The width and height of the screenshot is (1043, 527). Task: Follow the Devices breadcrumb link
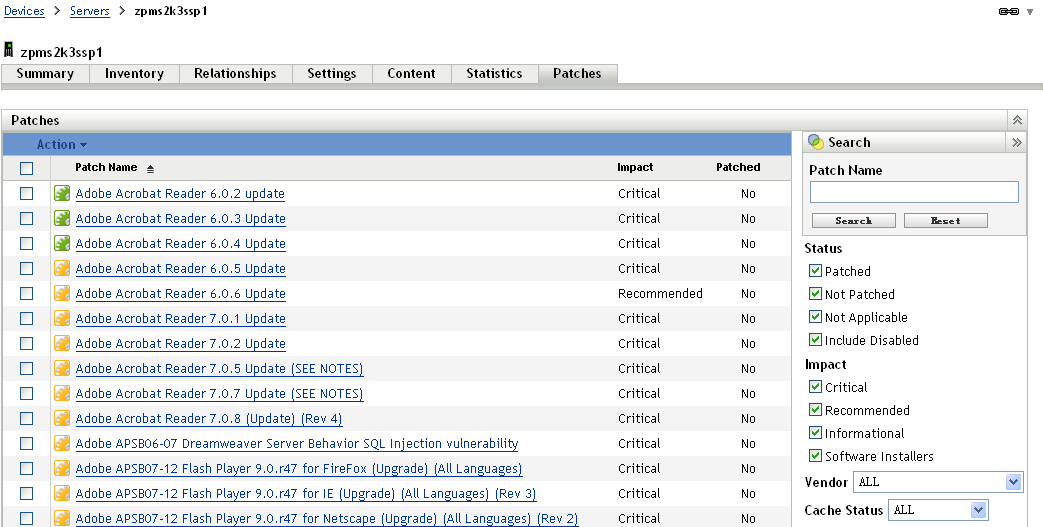(x=25, y=11)
